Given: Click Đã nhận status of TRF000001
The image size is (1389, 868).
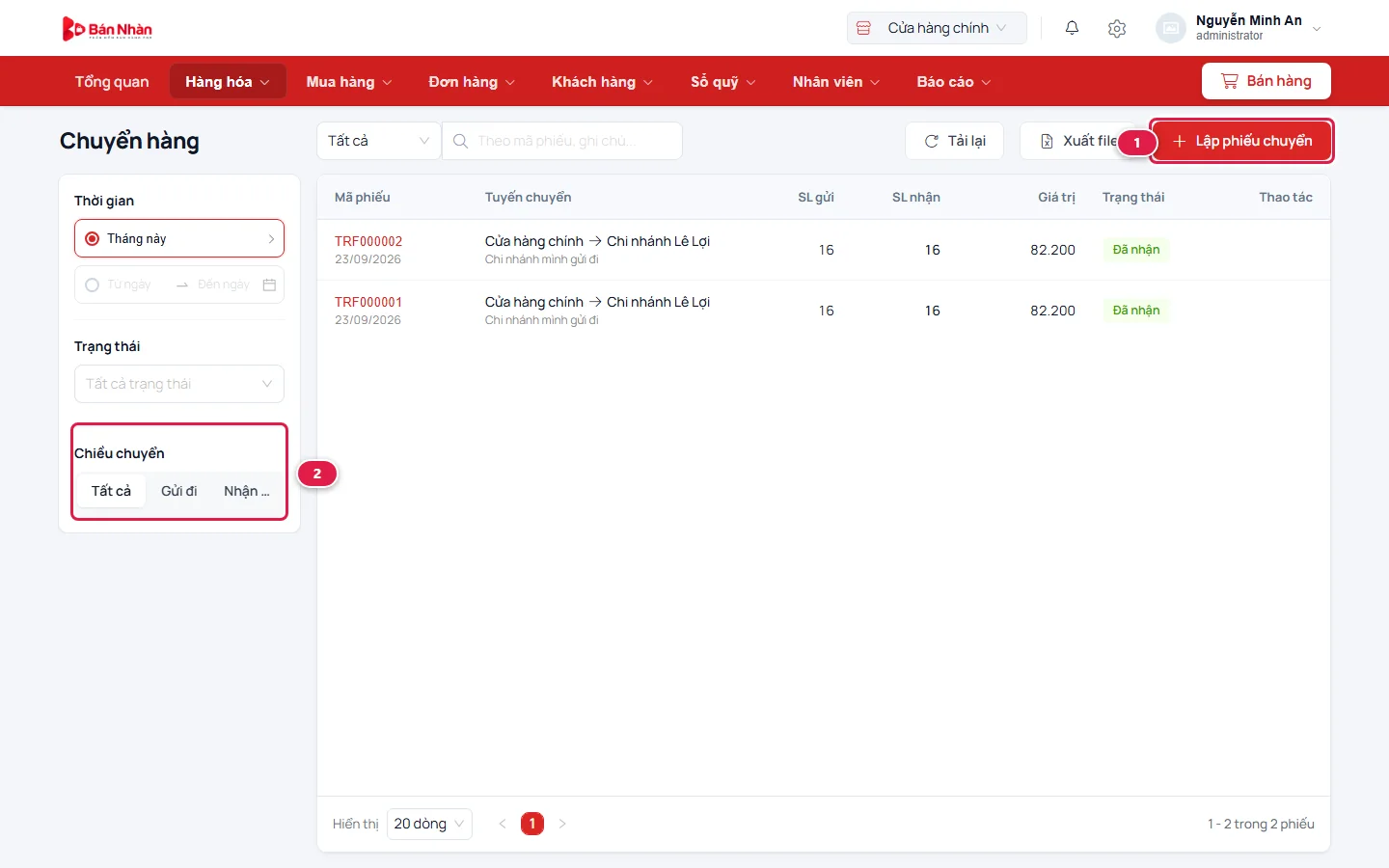Looking at the screenshot, I should pos(1136,311).
